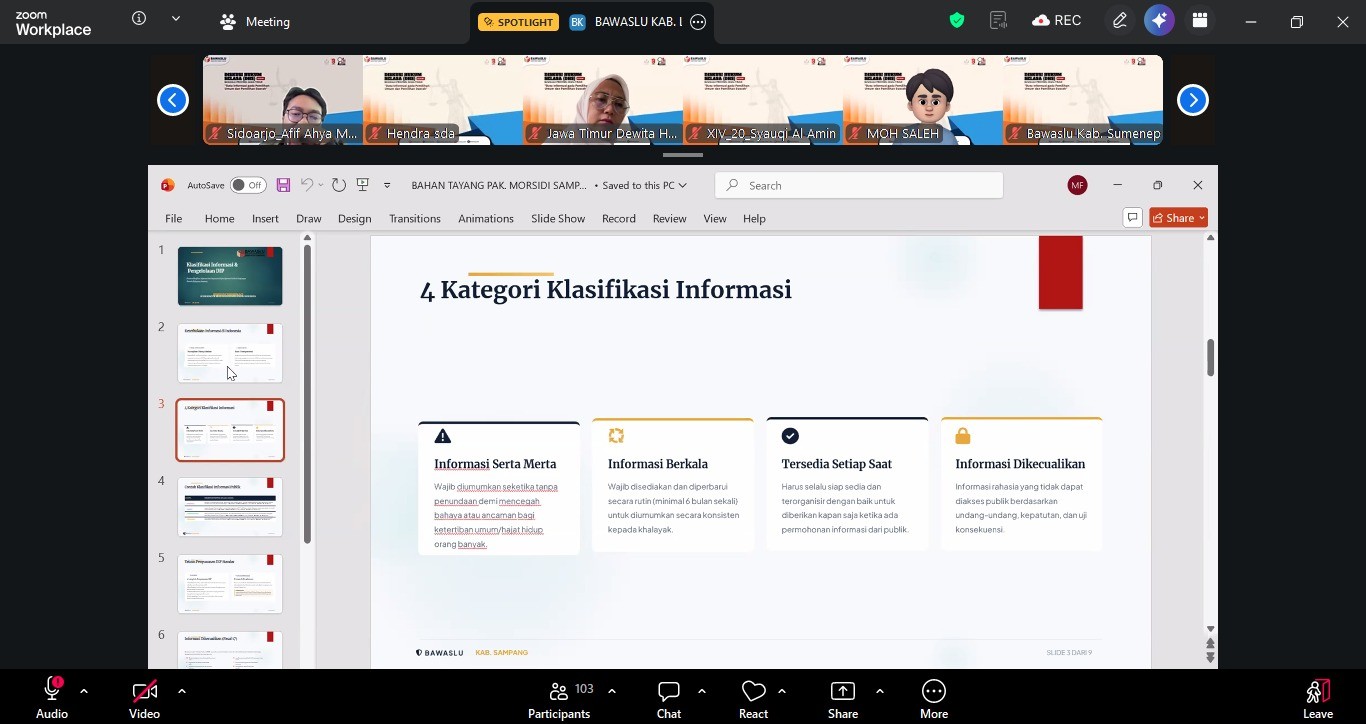Leave the meeting with the Leave button
This screenshot has width=1366, height=724.
(1318, 699)
